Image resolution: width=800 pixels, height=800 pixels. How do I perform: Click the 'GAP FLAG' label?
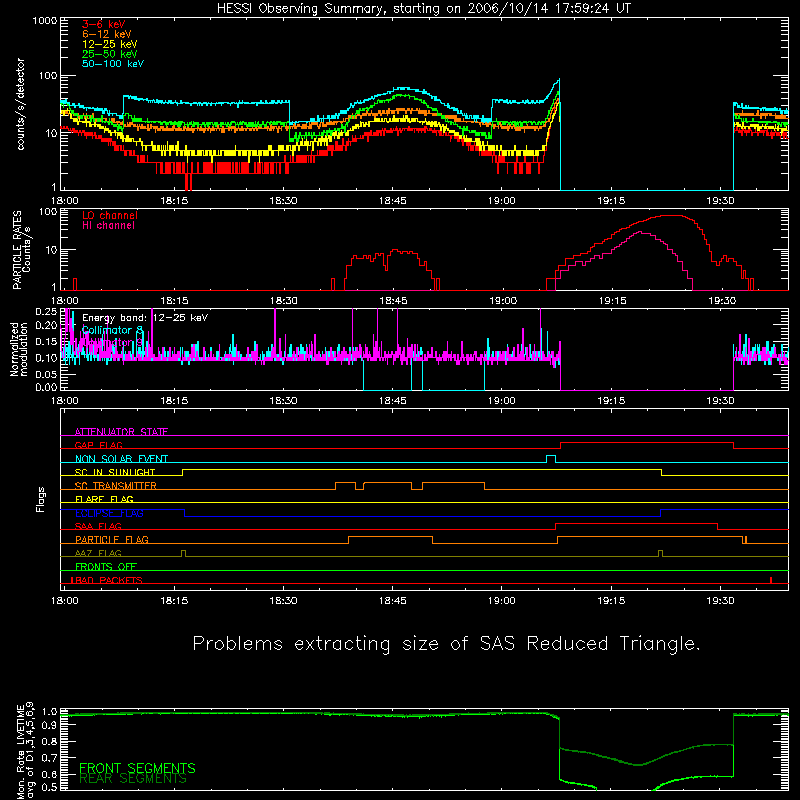click(x=98, y=445)
